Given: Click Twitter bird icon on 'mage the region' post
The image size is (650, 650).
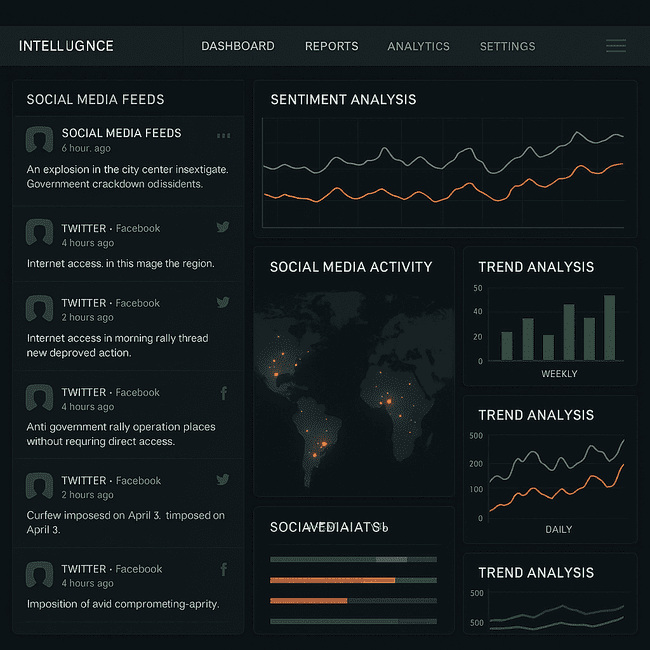Looking at the screenshot, I should (223, 227).
